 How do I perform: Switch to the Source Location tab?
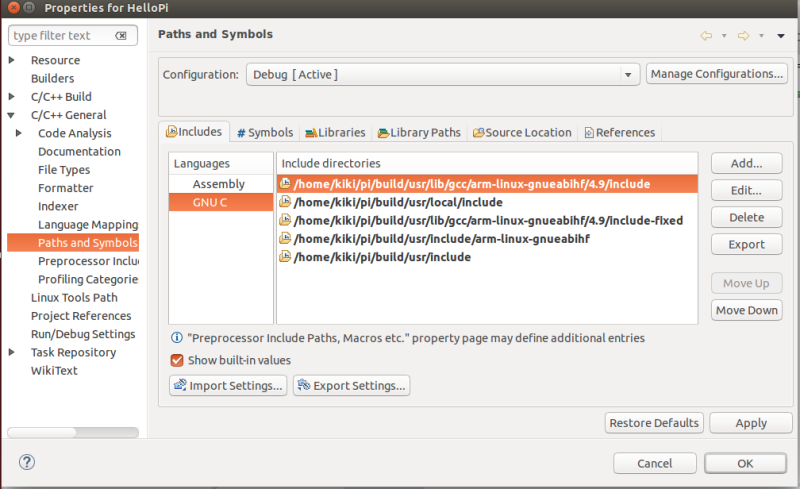pyautogui.click(x=522, y=133)
